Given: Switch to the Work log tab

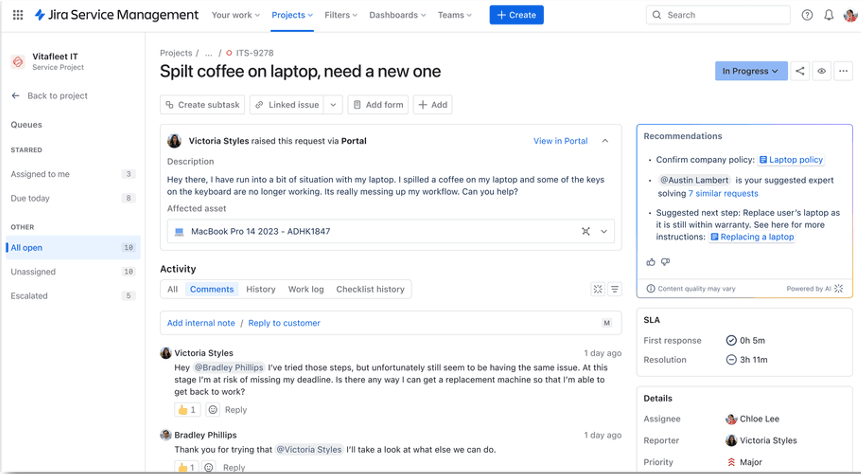Looking at the screenshot, I should click(x=306, y=289).
